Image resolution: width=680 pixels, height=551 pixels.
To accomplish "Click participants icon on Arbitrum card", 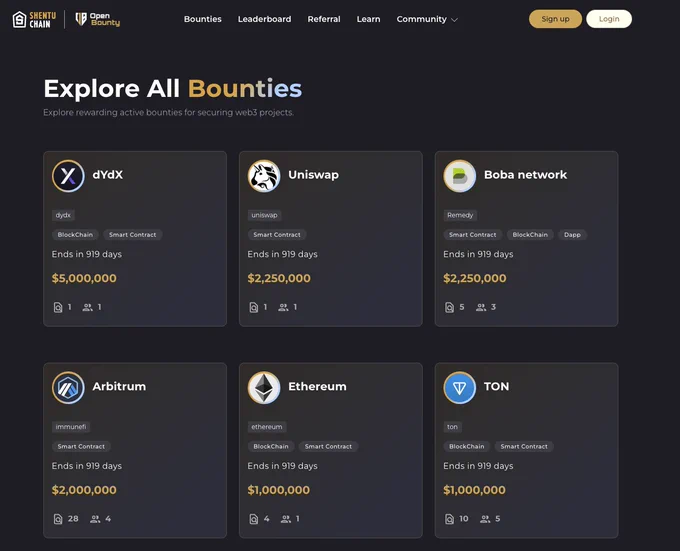I will (95, 519).
